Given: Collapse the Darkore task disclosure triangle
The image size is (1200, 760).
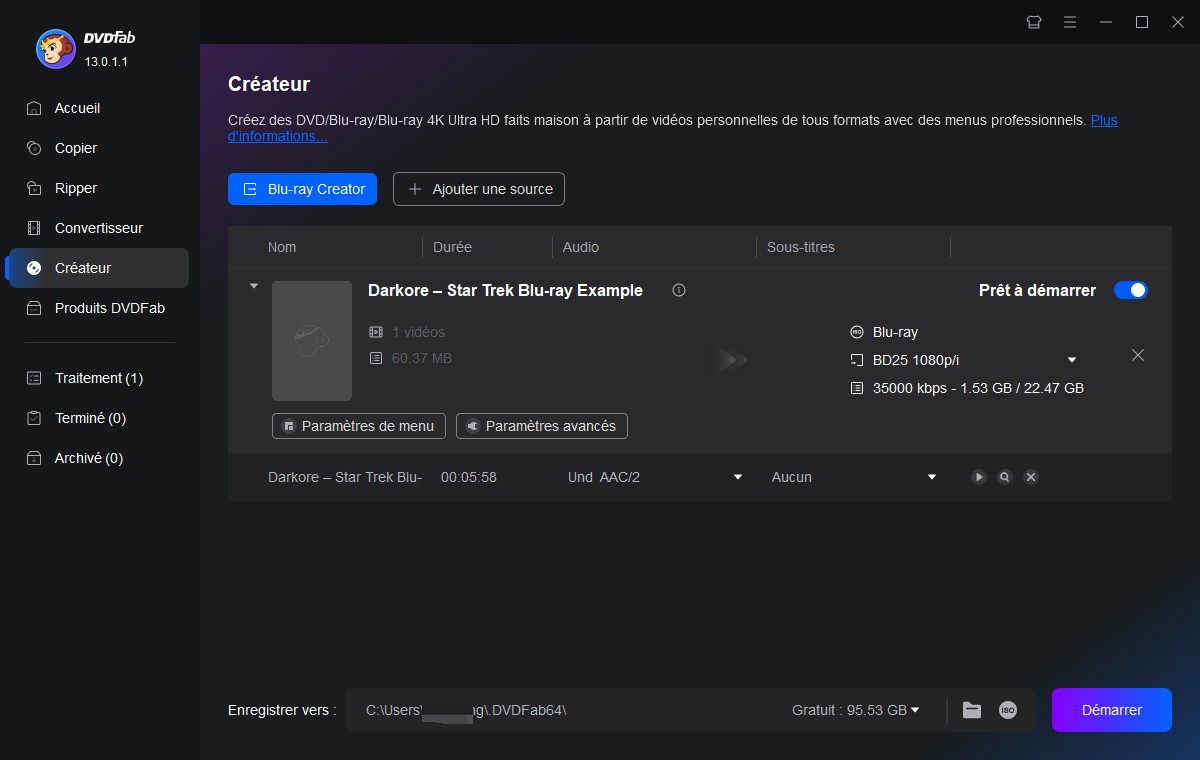Looking at the screenshot, I should point(254,286).
